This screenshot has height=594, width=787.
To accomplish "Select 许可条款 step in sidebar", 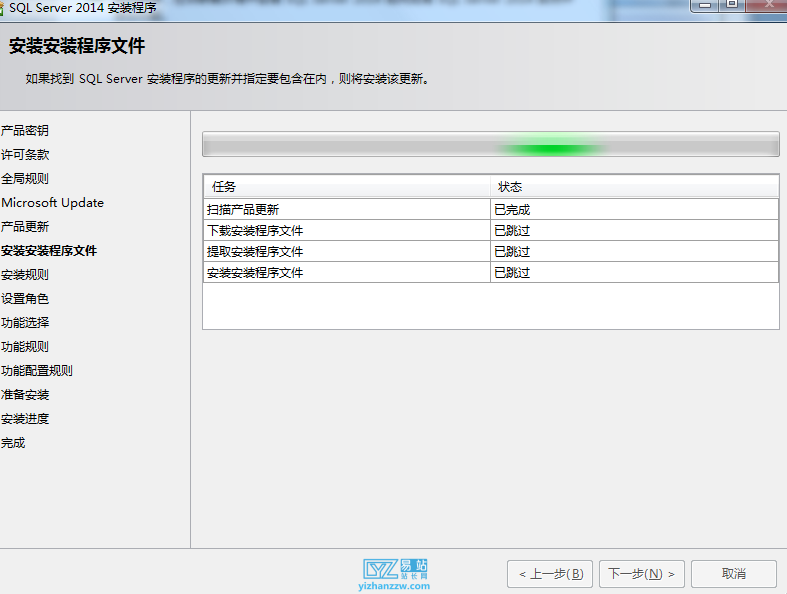I will click(25, 155).
